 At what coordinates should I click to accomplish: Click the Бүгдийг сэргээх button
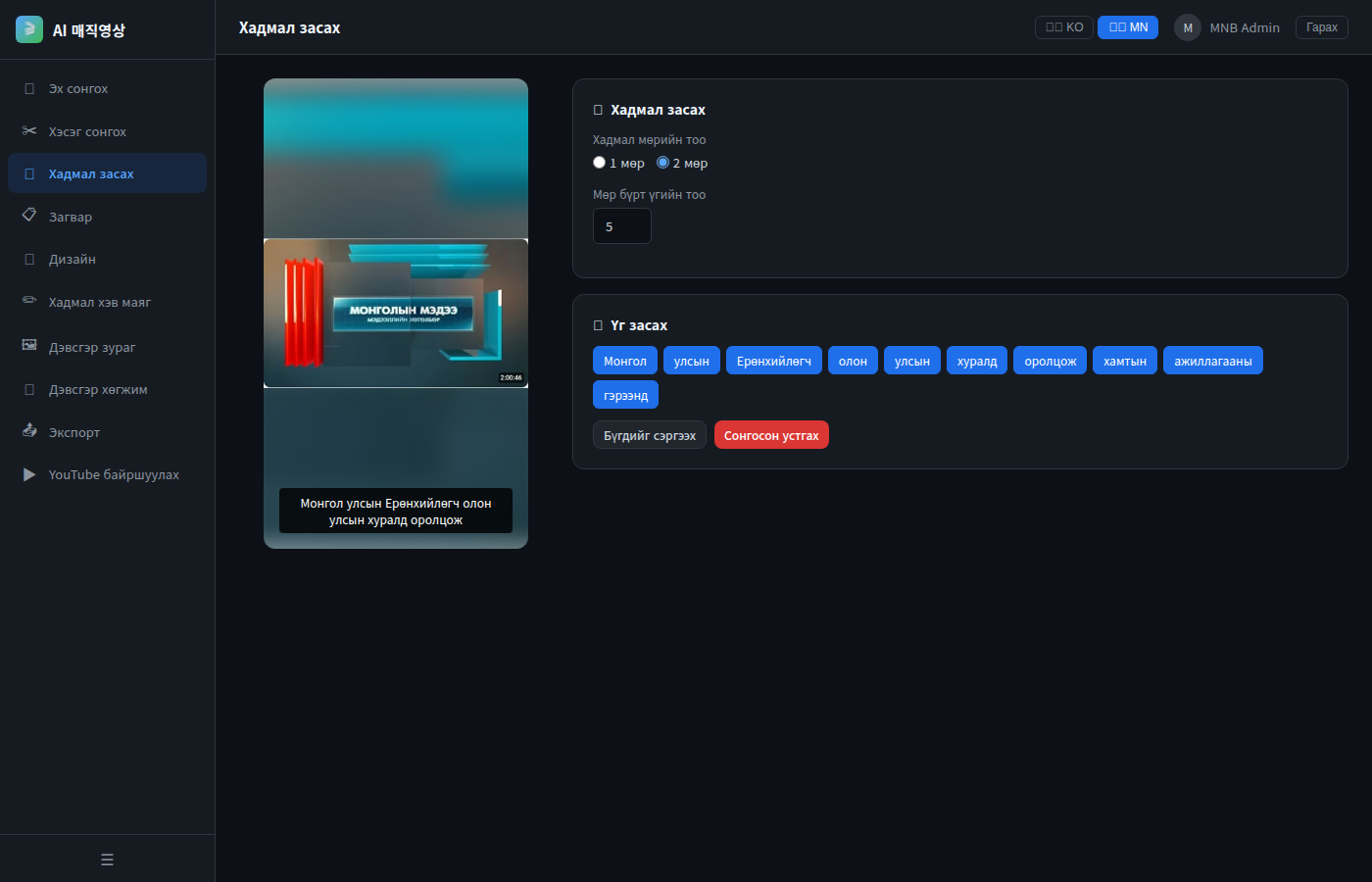tap(650, 435)
